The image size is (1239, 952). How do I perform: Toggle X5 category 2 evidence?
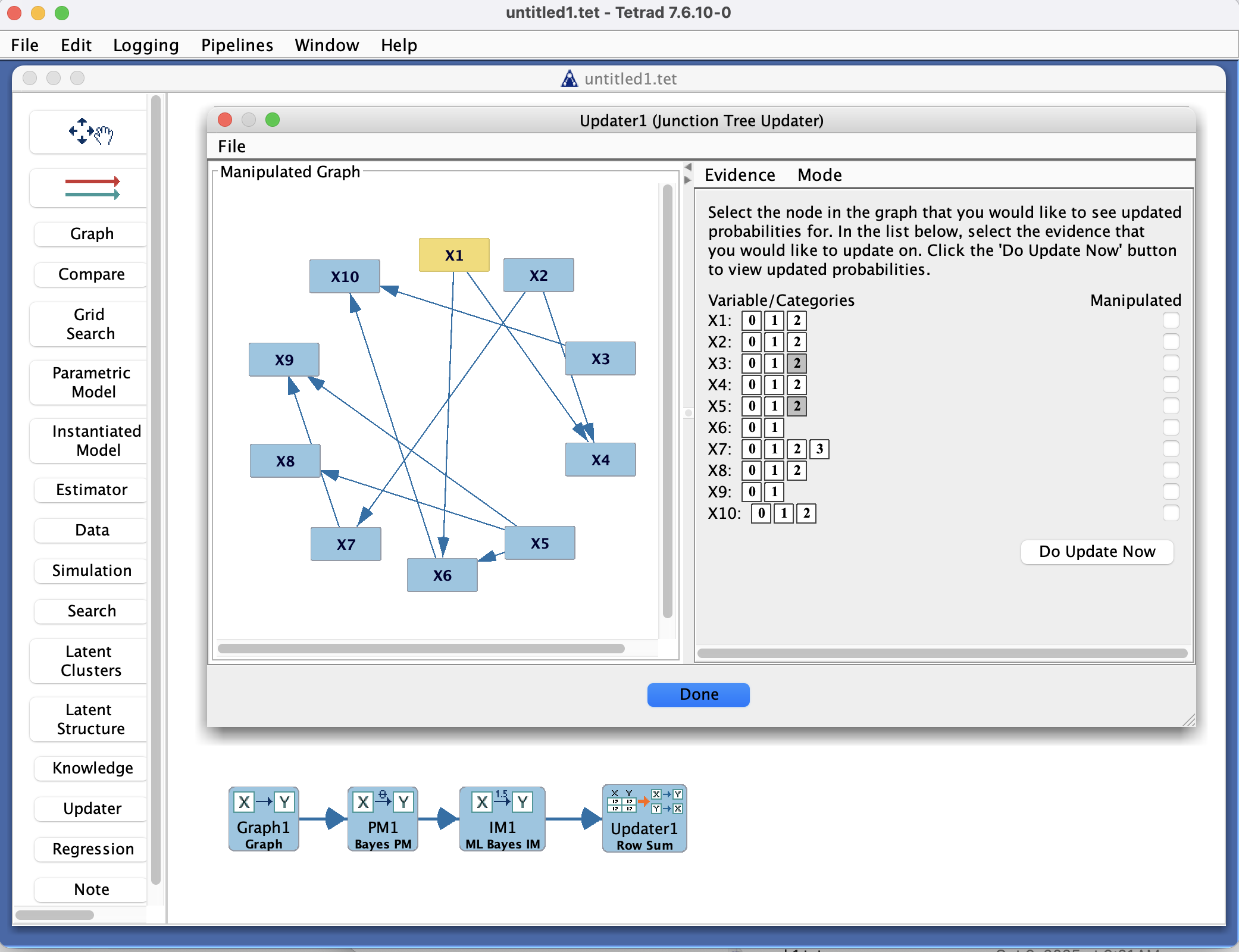click(797, 406)
